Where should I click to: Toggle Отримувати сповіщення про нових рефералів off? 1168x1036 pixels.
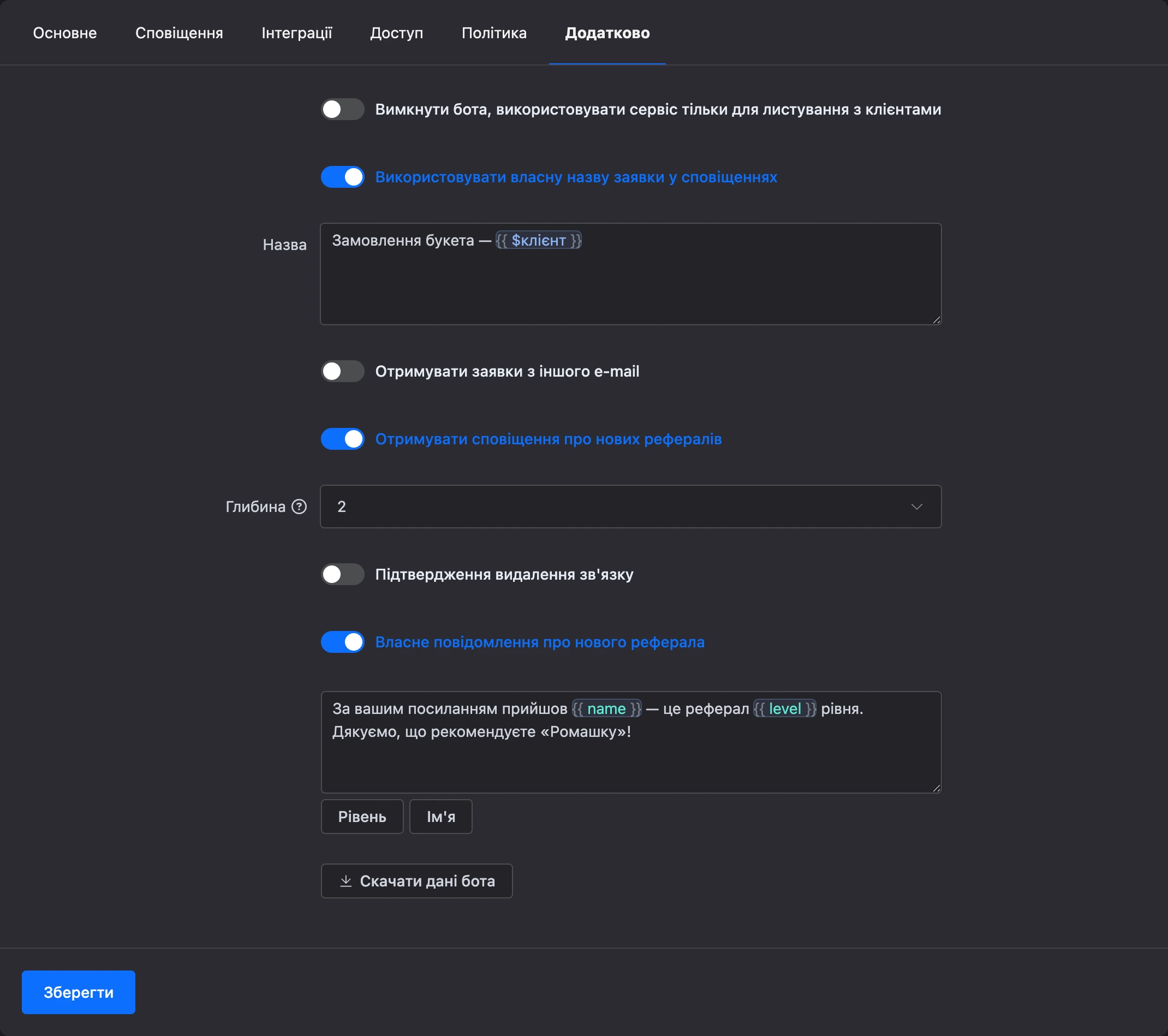342,439
